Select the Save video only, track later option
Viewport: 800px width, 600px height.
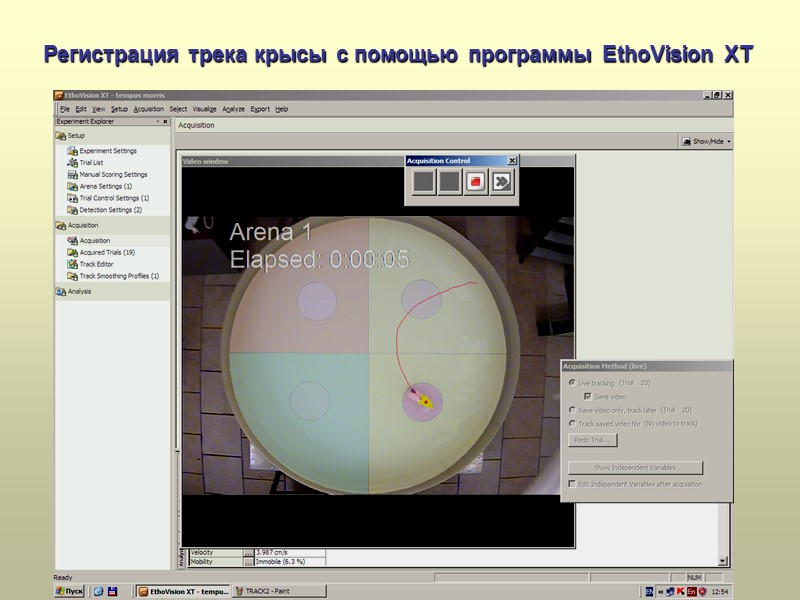pos(571,409)
